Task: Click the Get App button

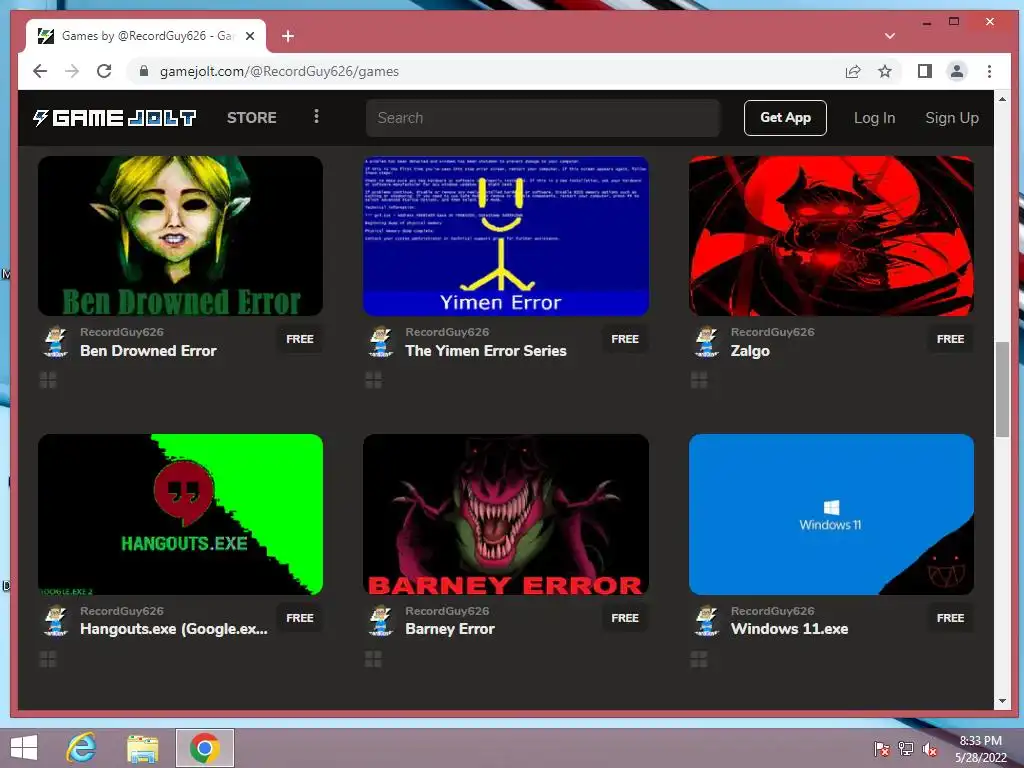Action: point(785,118)
